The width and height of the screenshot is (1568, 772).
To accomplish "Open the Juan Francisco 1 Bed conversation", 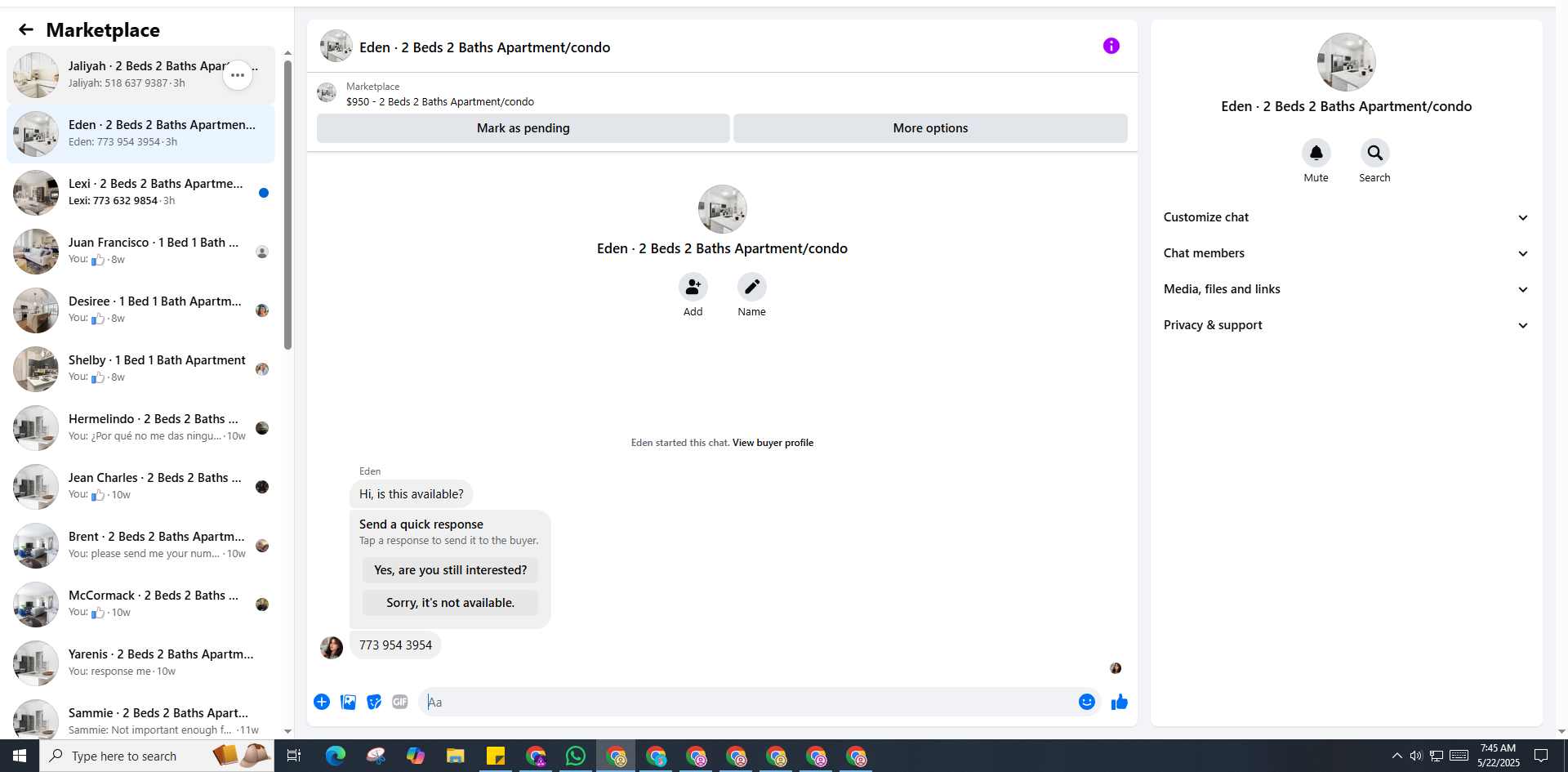I will 140,252.
